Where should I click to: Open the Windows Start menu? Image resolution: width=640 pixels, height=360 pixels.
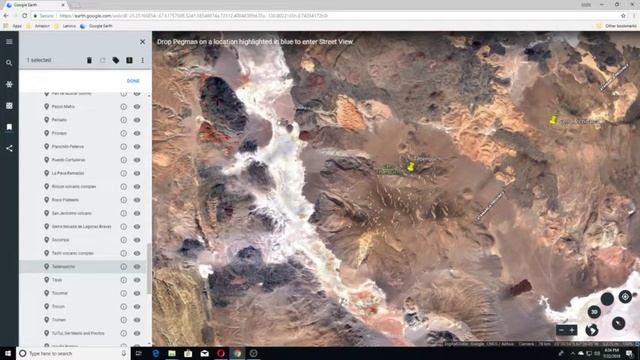pos(8,353)
